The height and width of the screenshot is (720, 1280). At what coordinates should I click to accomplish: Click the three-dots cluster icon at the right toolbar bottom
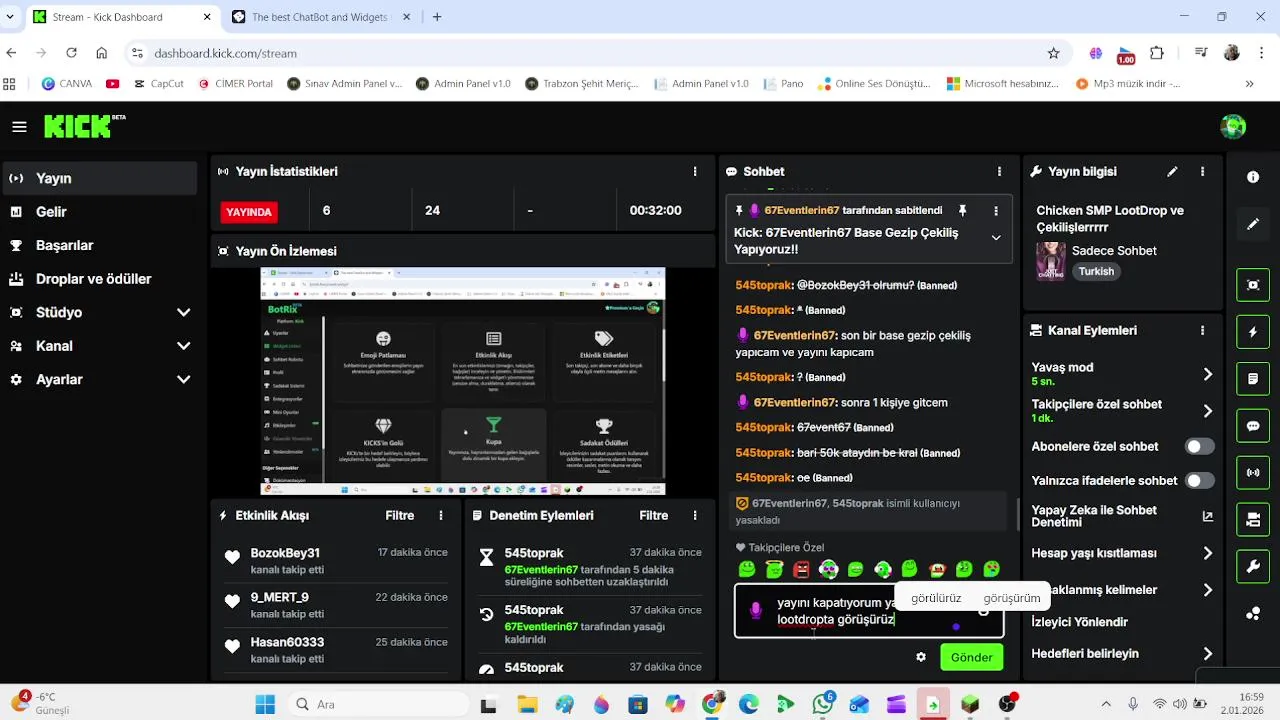tap(1253, 614)
